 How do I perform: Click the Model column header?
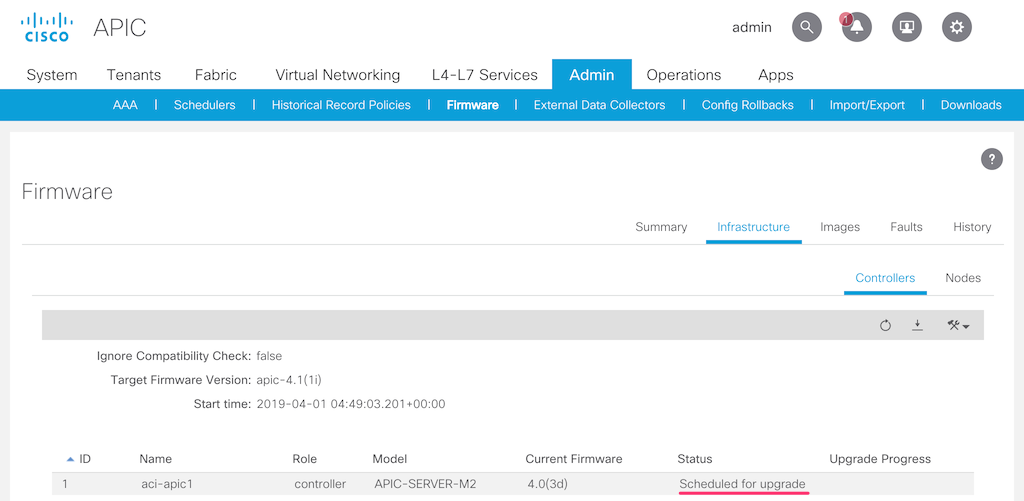click(x=390, y=459)
